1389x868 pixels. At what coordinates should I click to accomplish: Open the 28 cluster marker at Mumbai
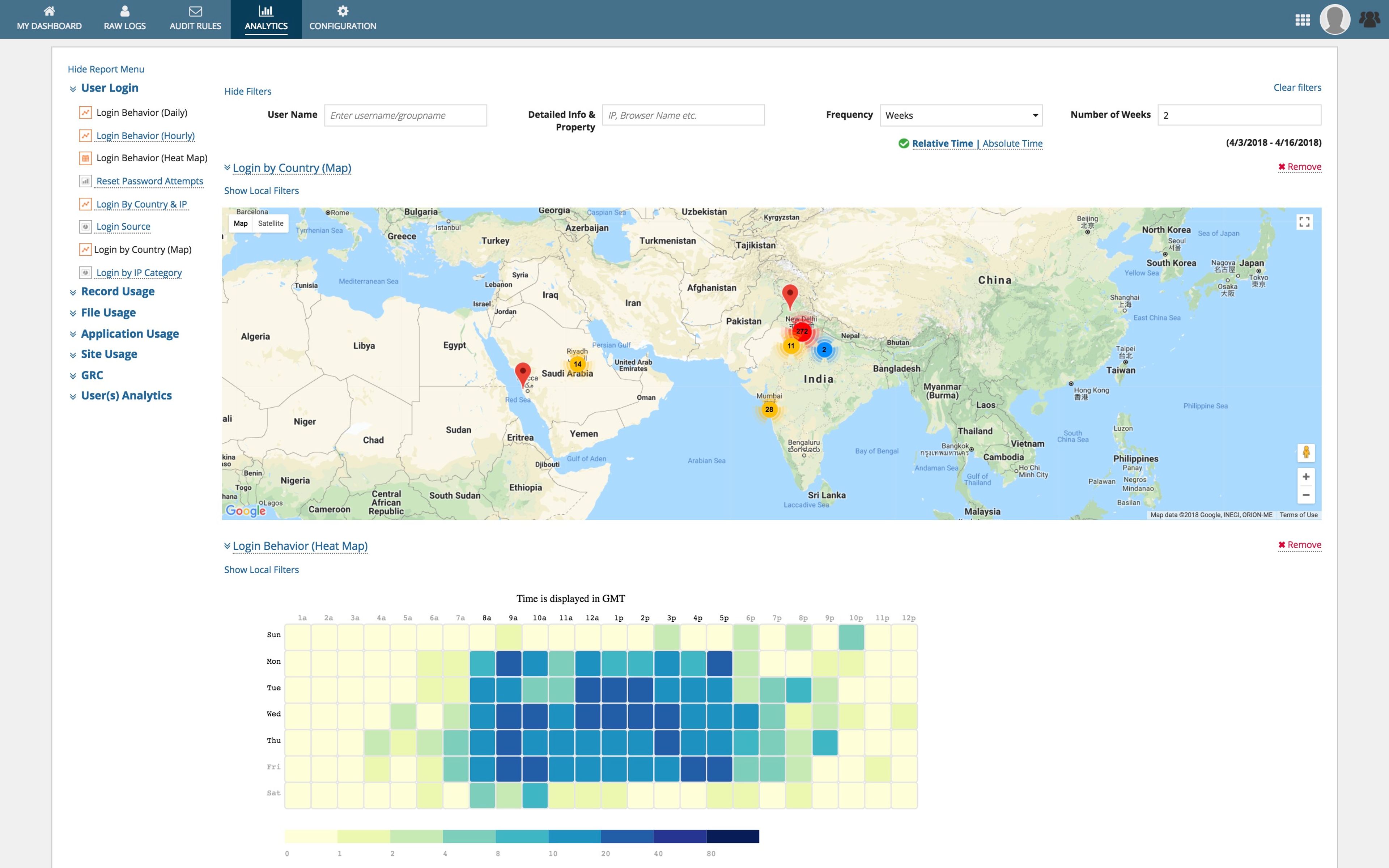coord(769,409)
